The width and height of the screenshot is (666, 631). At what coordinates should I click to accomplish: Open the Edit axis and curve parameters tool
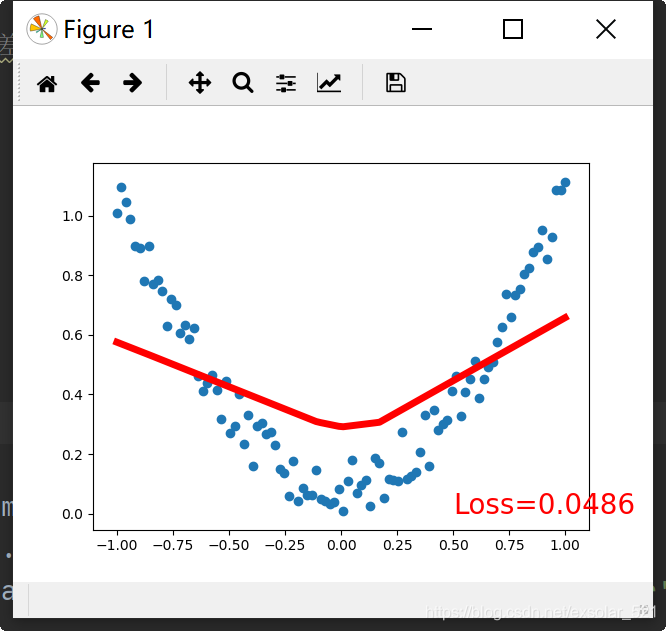[x=329, y=82]
